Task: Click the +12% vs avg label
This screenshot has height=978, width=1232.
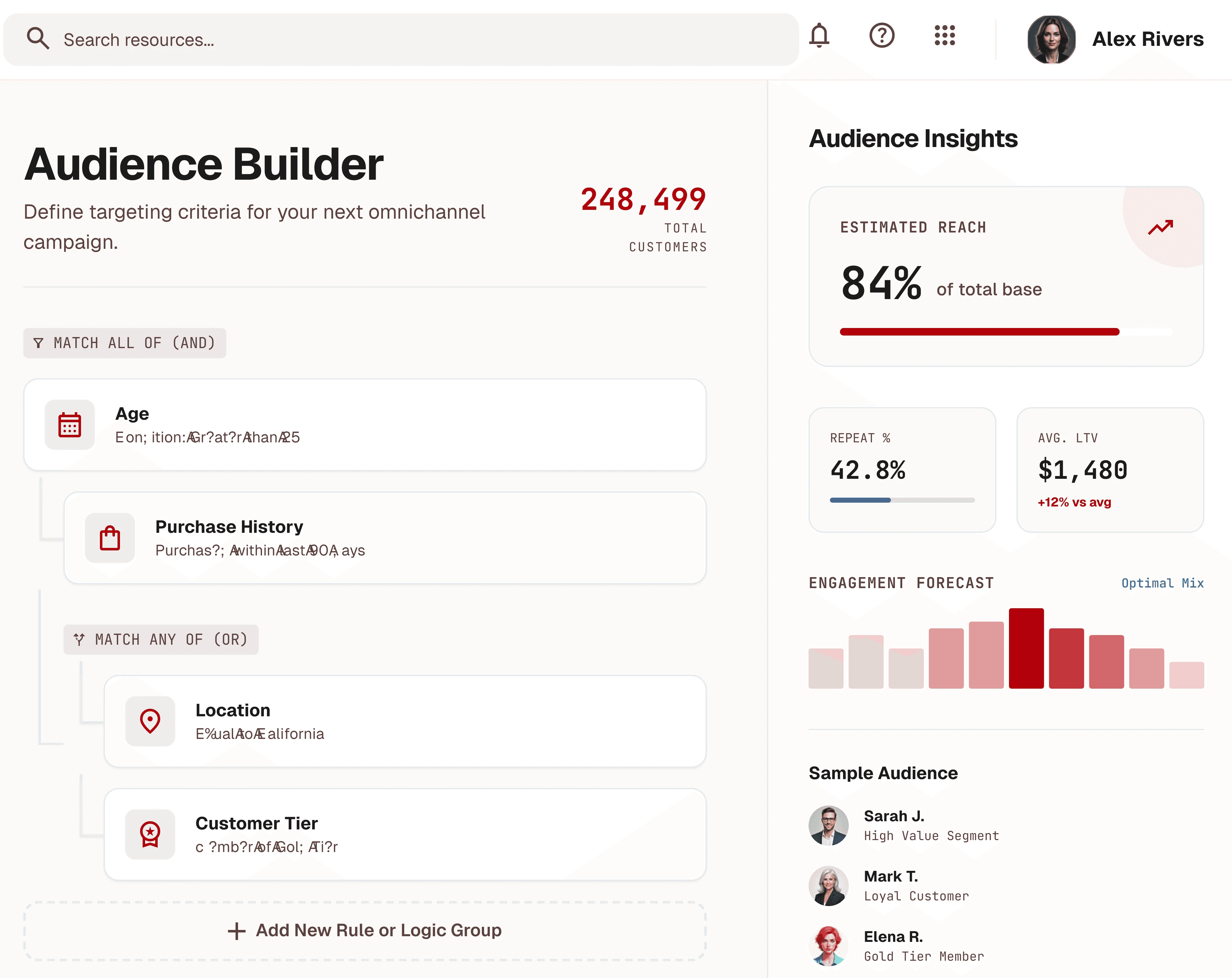Action: (1074, 502)
